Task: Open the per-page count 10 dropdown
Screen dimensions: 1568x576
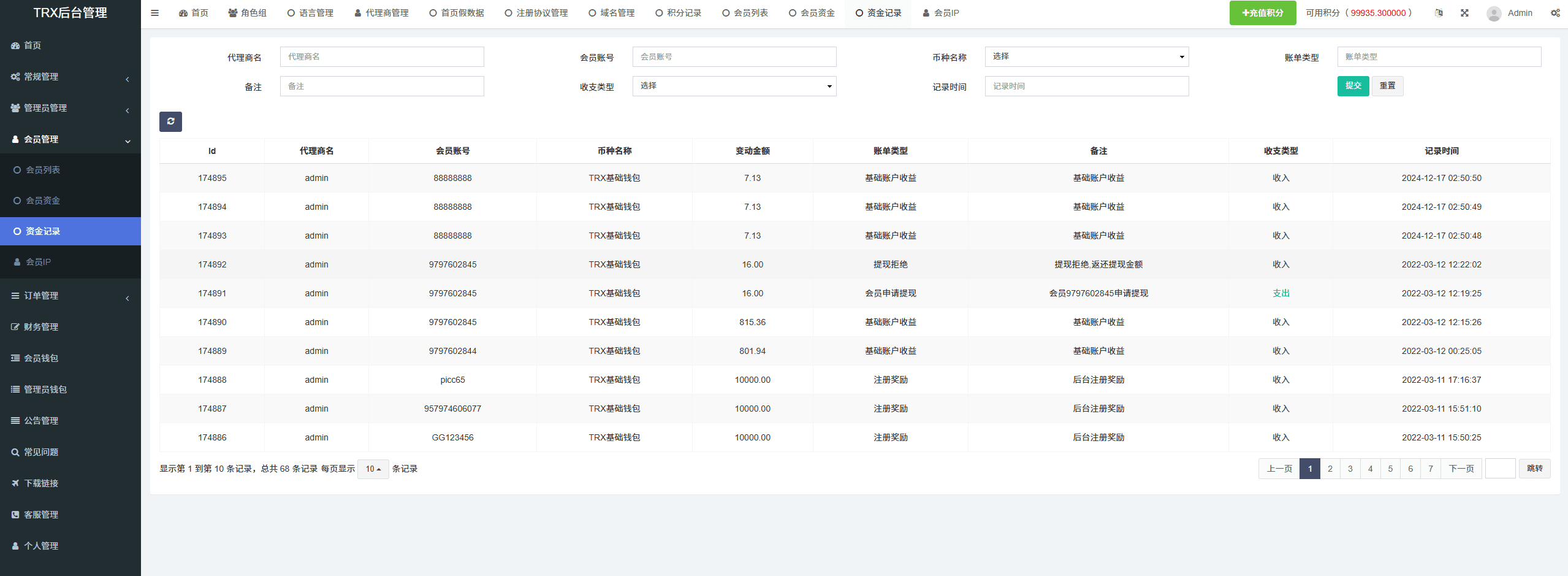Action: [373, 469]
